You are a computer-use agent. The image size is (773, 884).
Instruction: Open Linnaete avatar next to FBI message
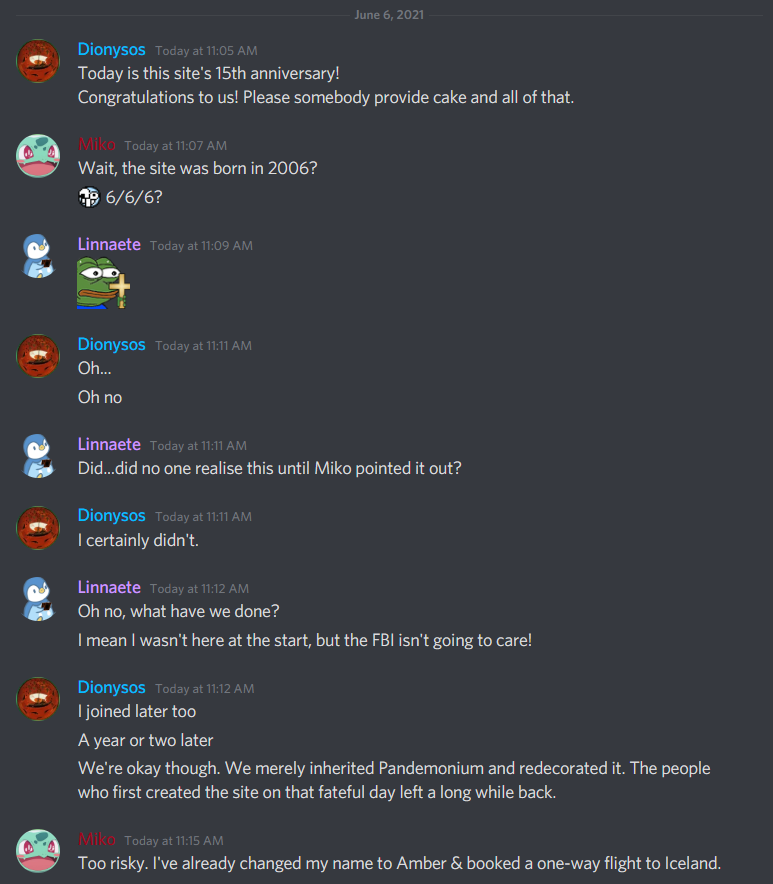click(x=38, y=599)
